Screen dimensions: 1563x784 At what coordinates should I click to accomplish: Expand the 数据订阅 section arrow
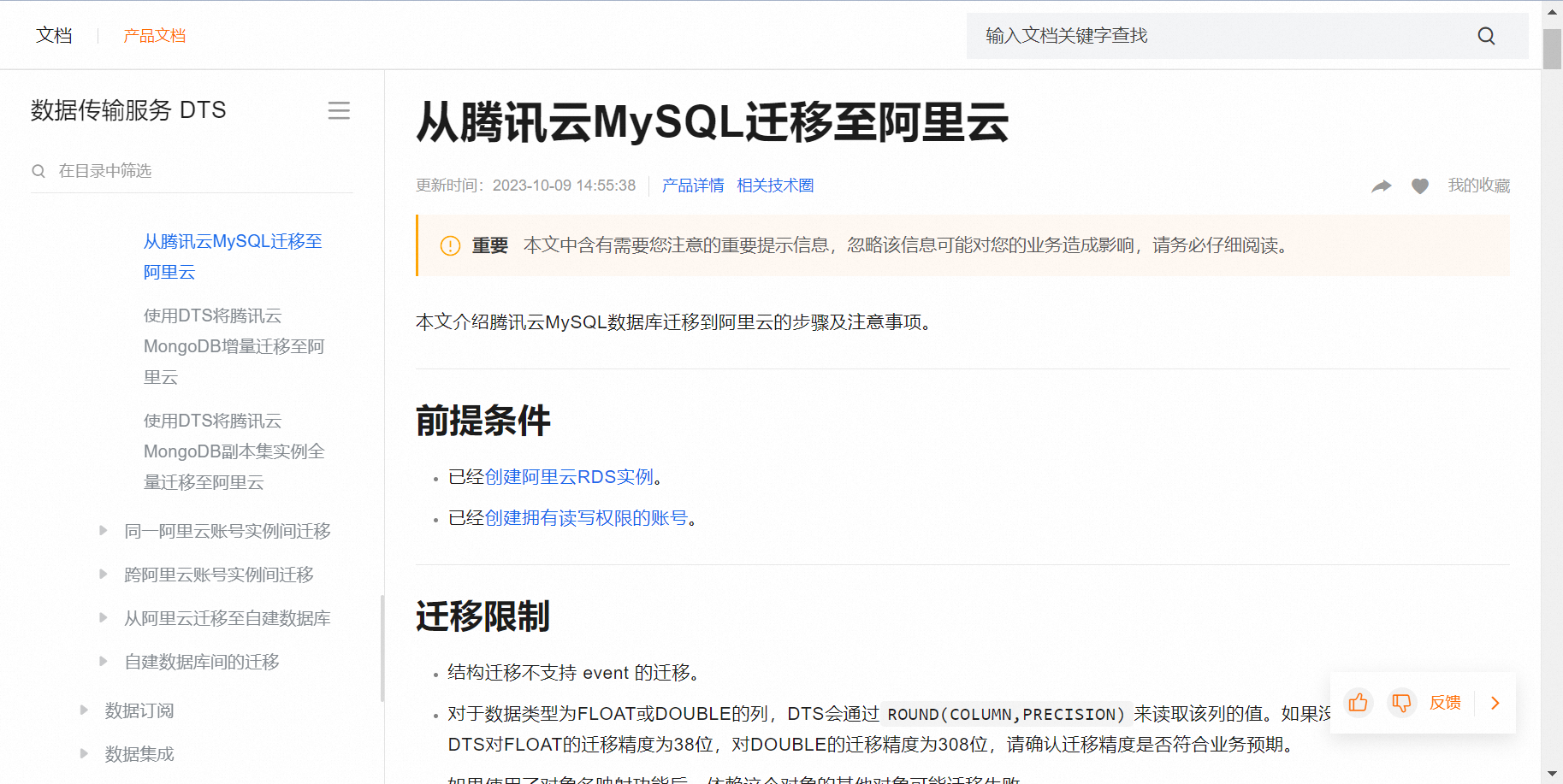point(84,710)
